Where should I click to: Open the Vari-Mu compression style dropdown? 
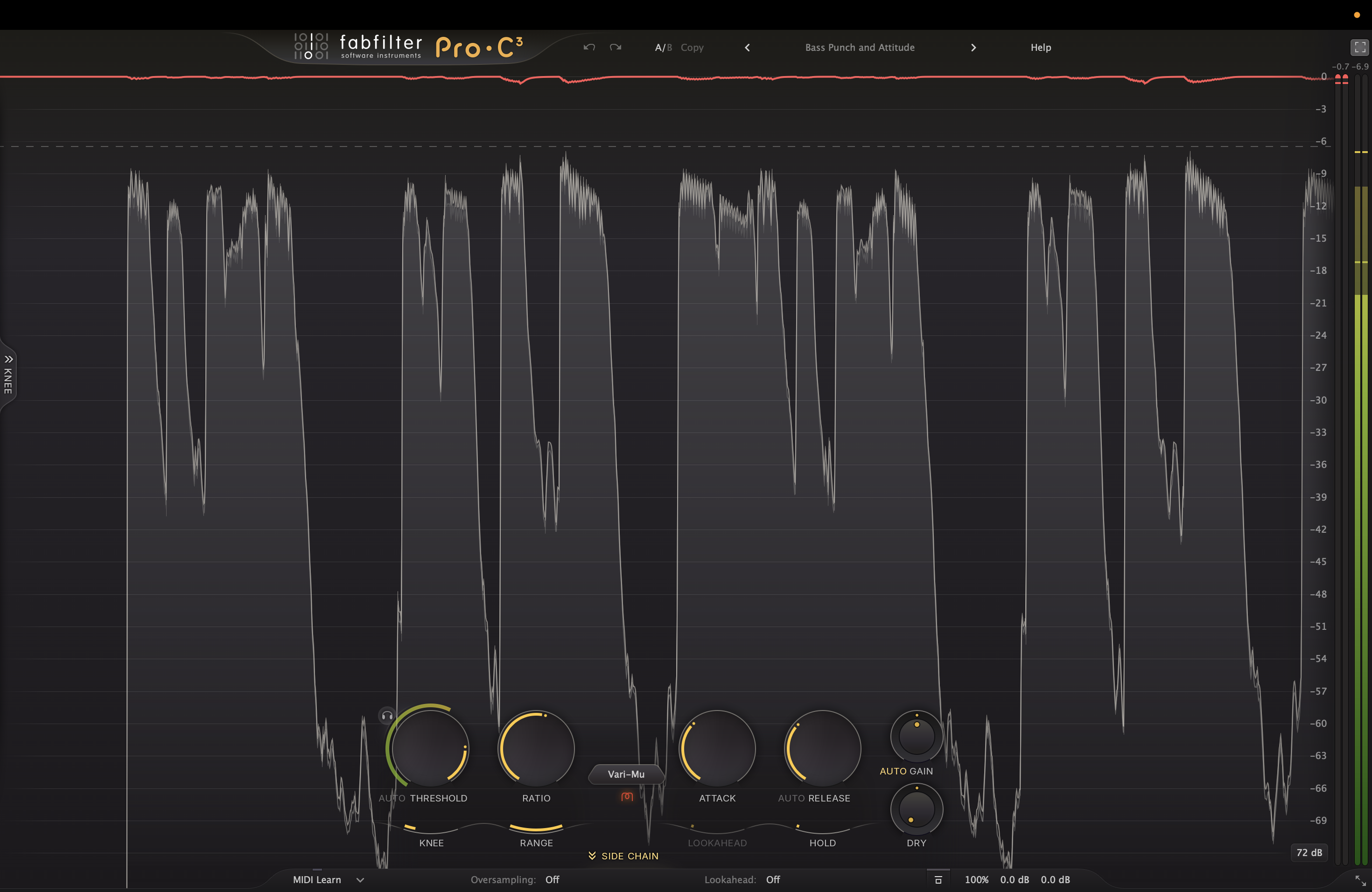(x=626, y=774)
